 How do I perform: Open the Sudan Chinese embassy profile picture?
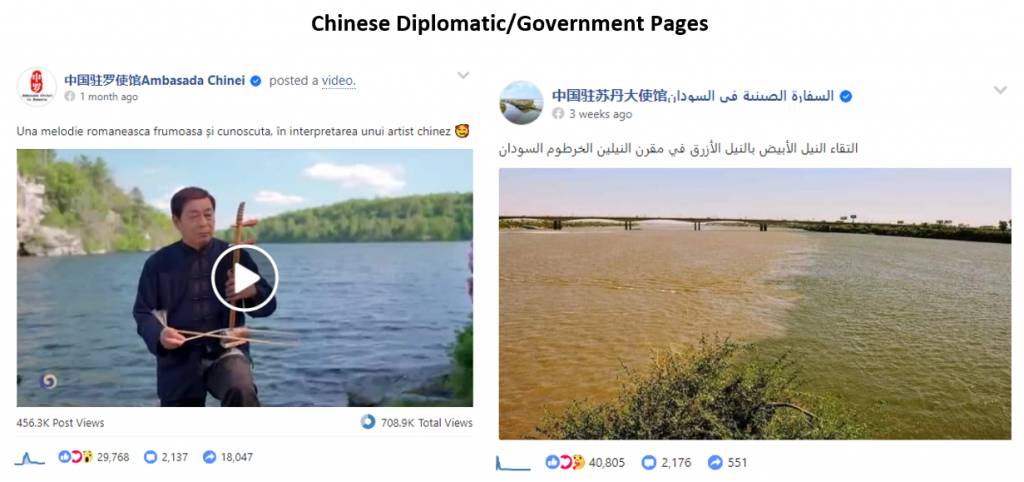tap(521, 103)
